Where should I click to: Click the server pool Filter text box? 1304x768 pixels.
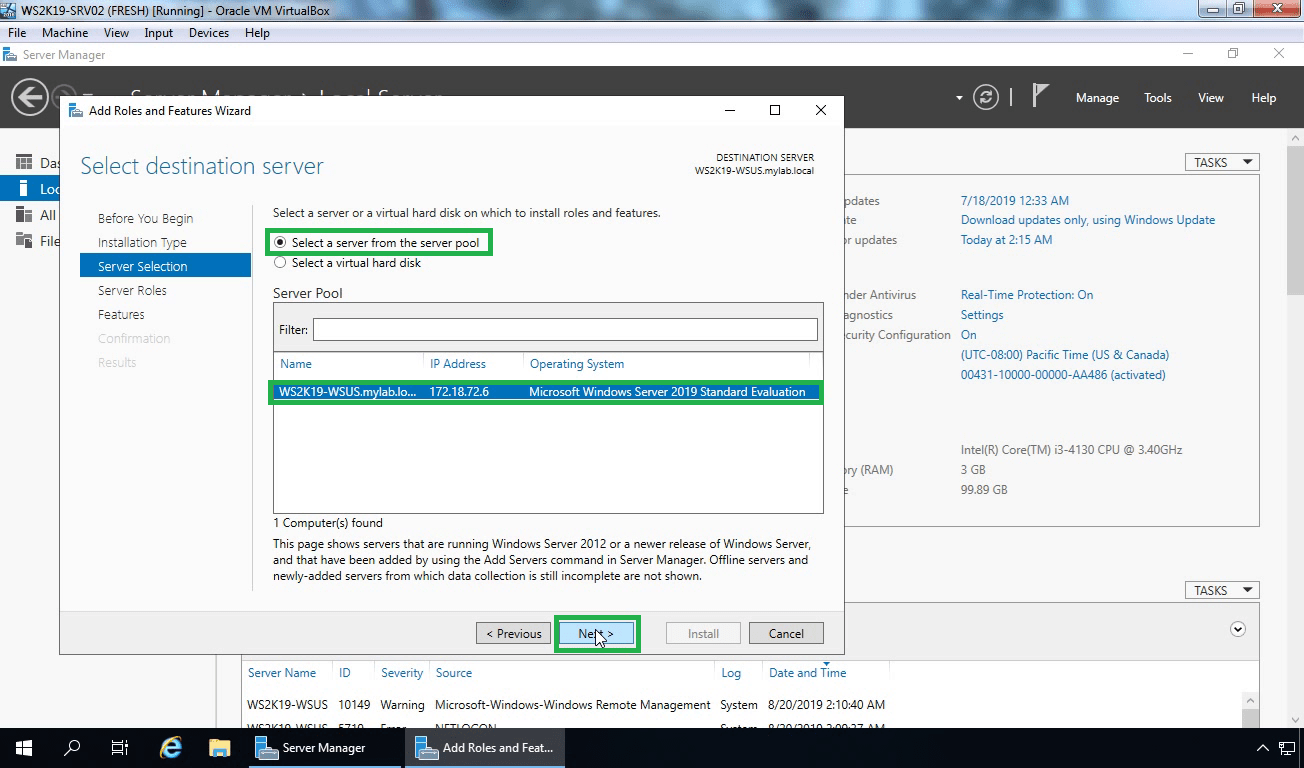click(565, 329)
